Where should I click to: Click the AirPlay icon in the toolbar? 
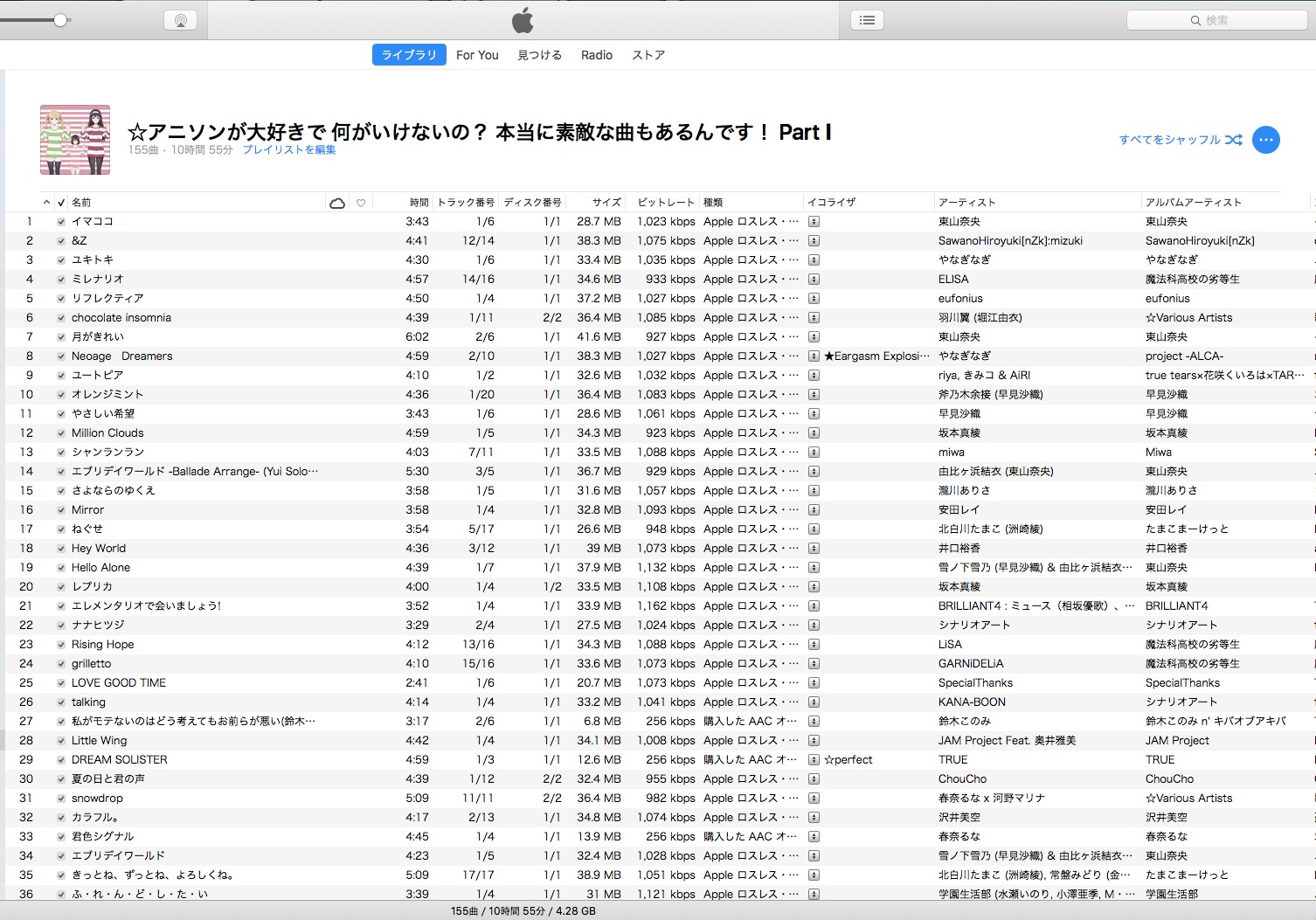pos(180,20)
